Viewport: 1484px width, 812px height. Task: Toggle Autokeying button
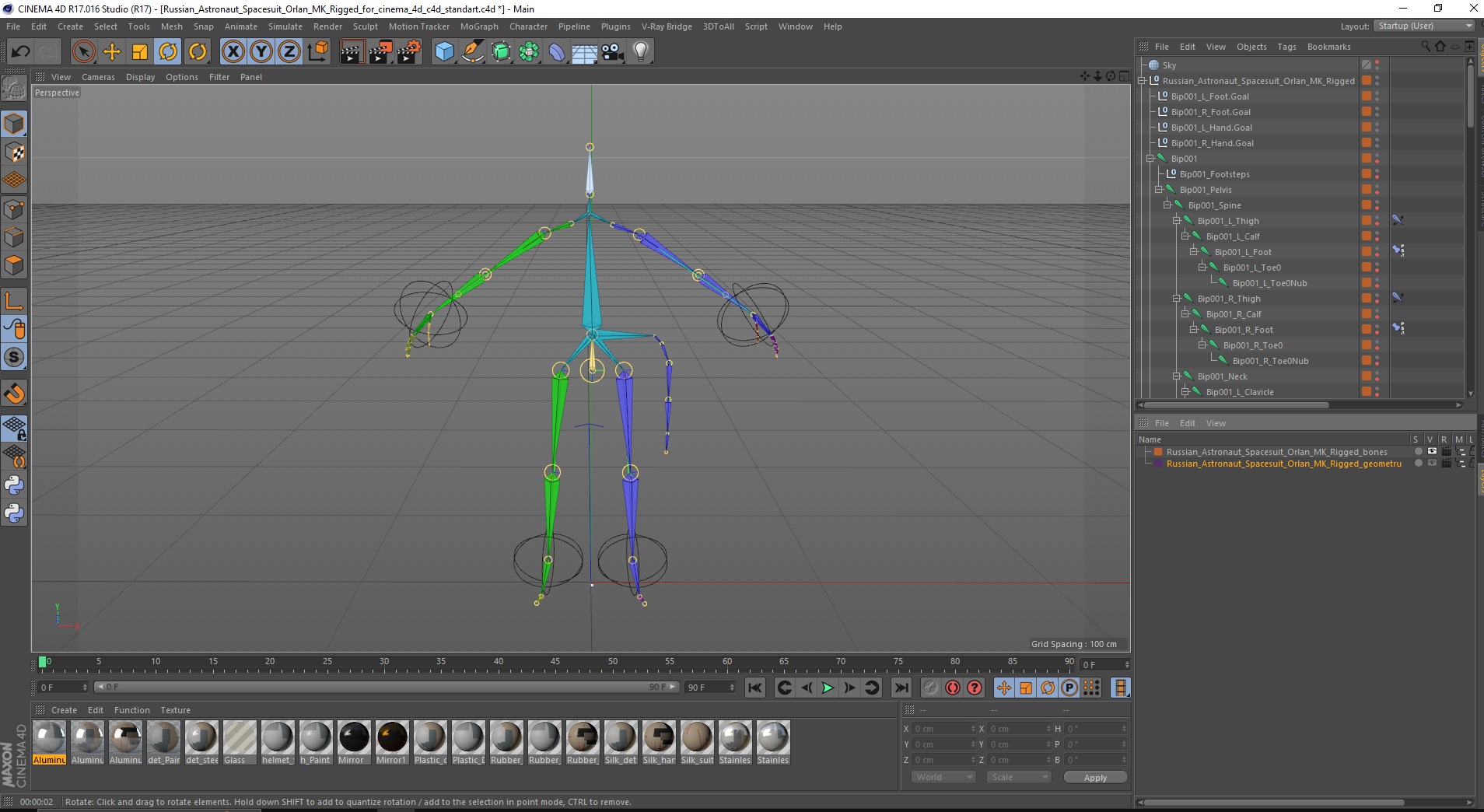point(953,688)
